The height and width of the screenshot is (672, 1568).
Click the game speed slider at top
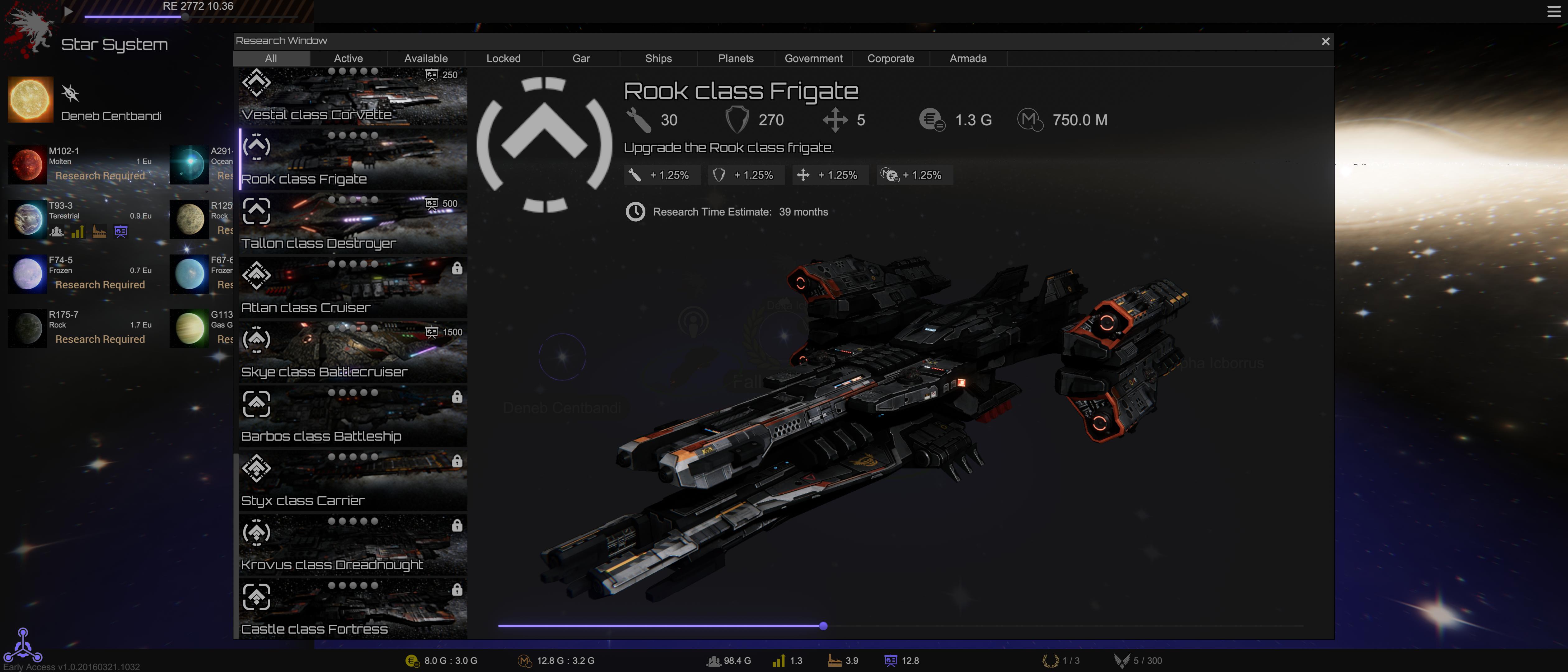pos(190,17)
